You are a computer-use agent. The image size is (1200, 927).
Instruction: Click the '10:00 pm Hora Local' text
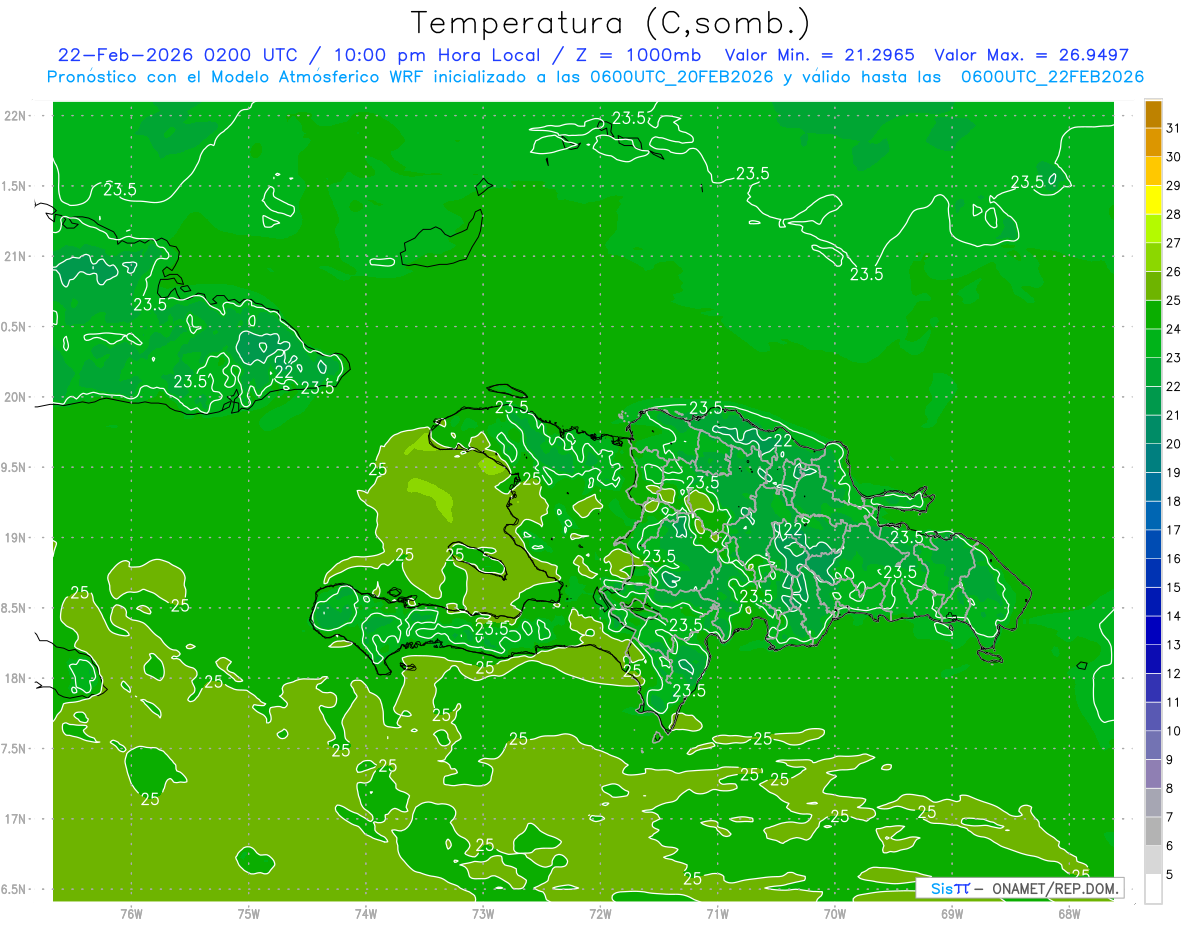(x=436, y=55)
